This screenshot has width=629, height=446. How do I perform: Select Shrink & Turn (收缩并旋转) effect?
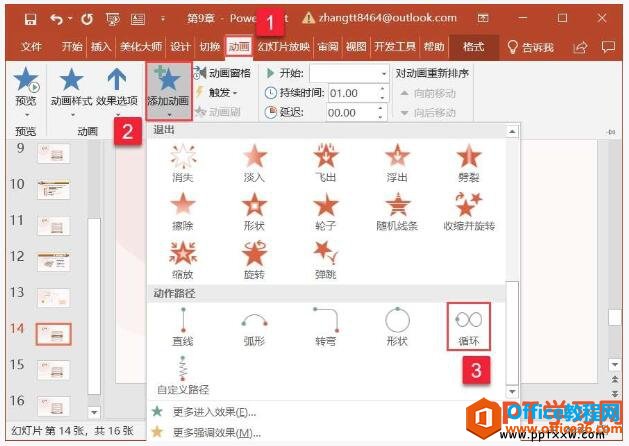coord(469,212)
